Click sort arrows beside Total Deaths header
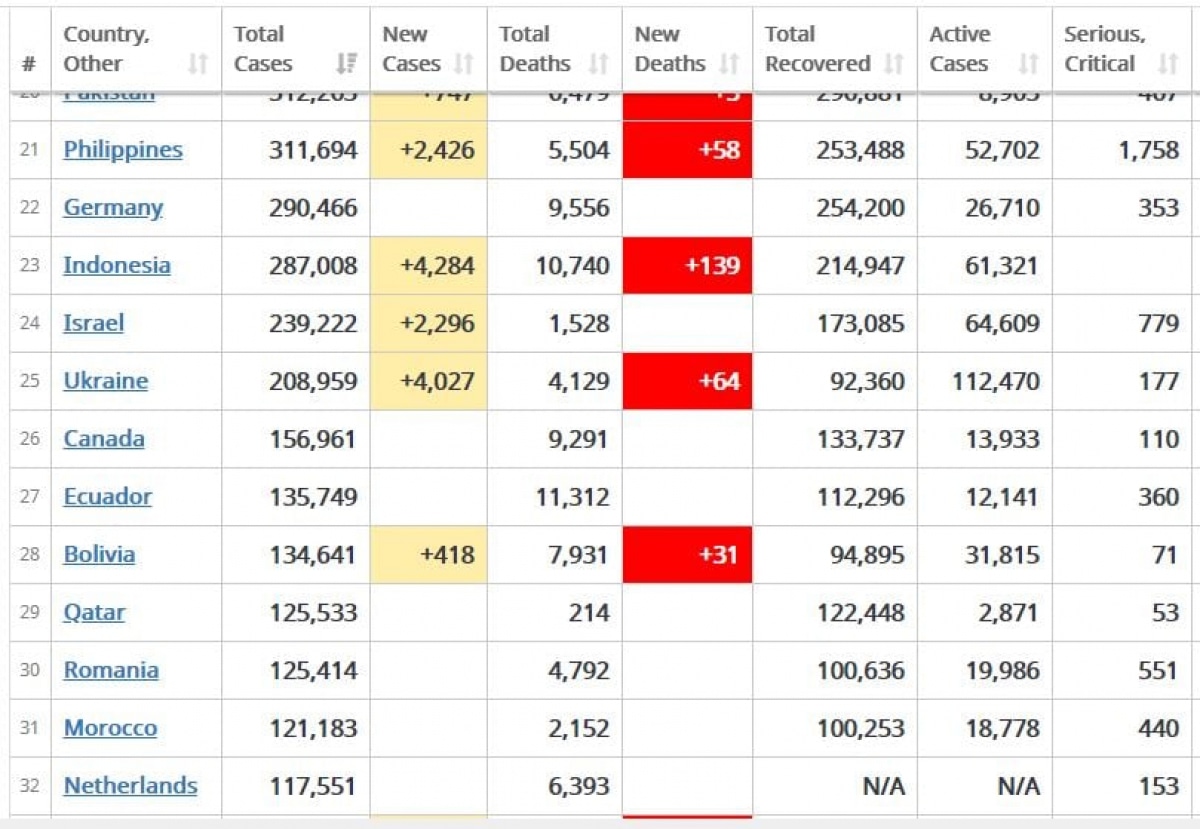 (598, 64)
